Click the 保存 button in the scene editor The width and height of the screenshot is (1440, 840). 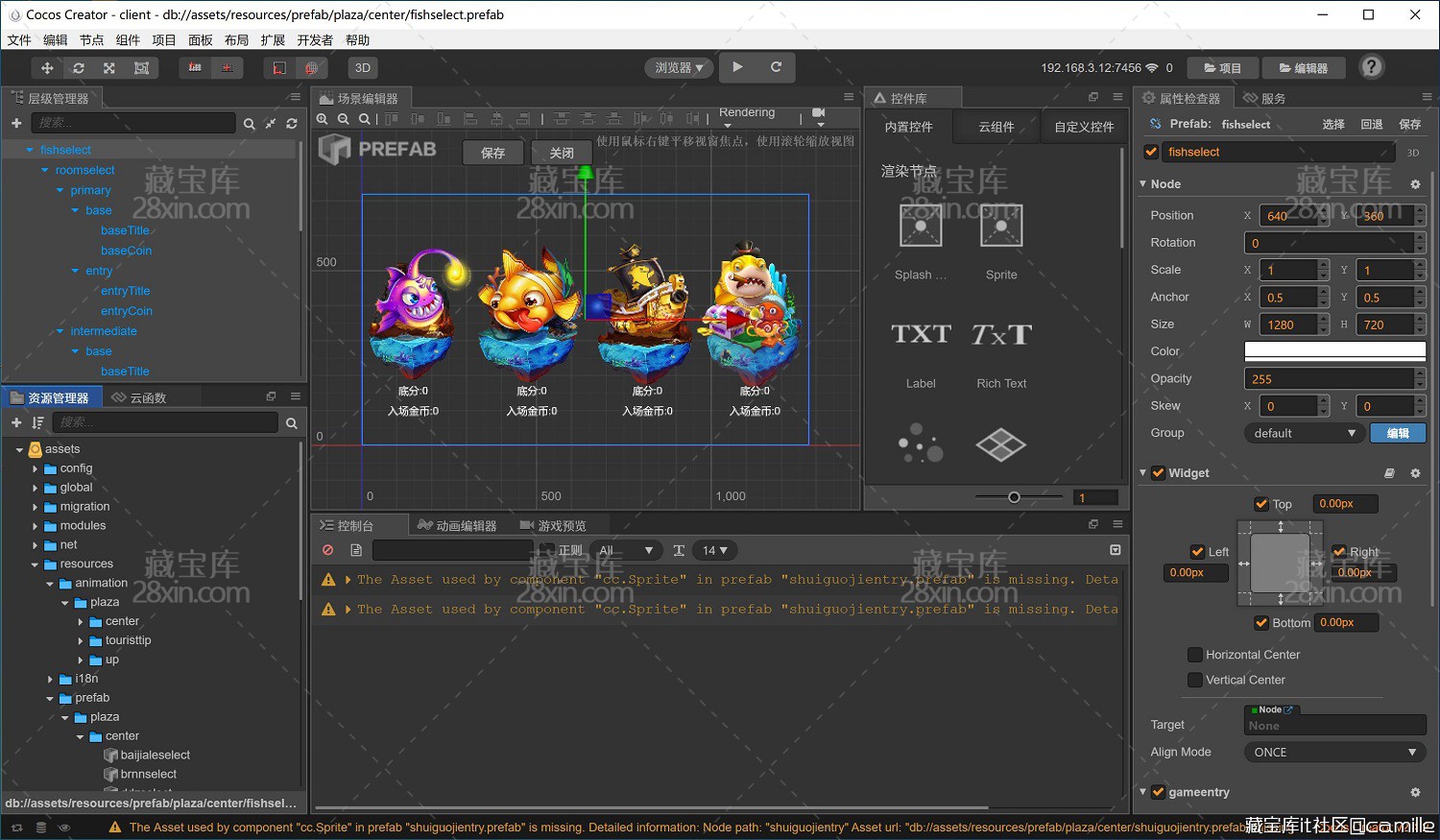[x=492, y=153]
